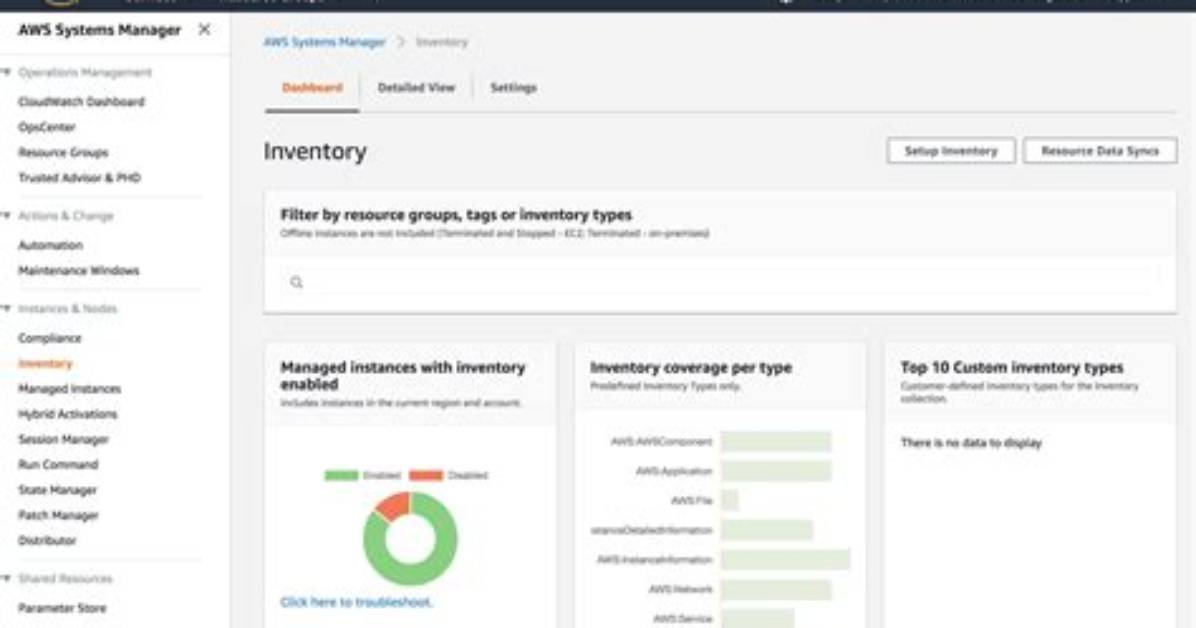Click the AWS:InstanceInformation coverage bar
Screen dimensions: 1196x628
pos(785,559)
